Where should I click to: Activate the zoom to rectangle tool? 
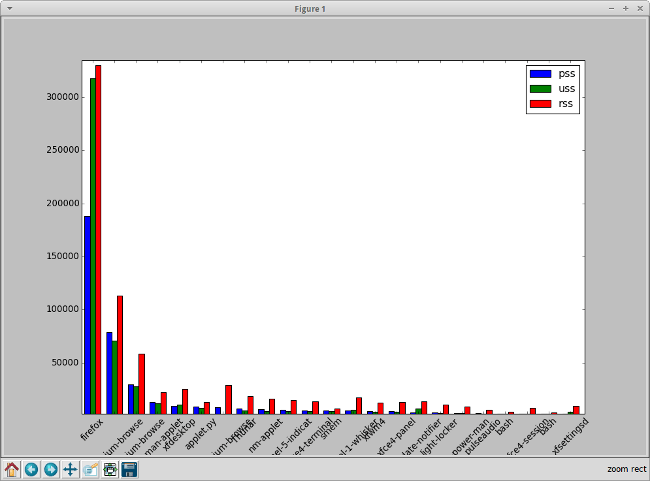coord(90,469)
